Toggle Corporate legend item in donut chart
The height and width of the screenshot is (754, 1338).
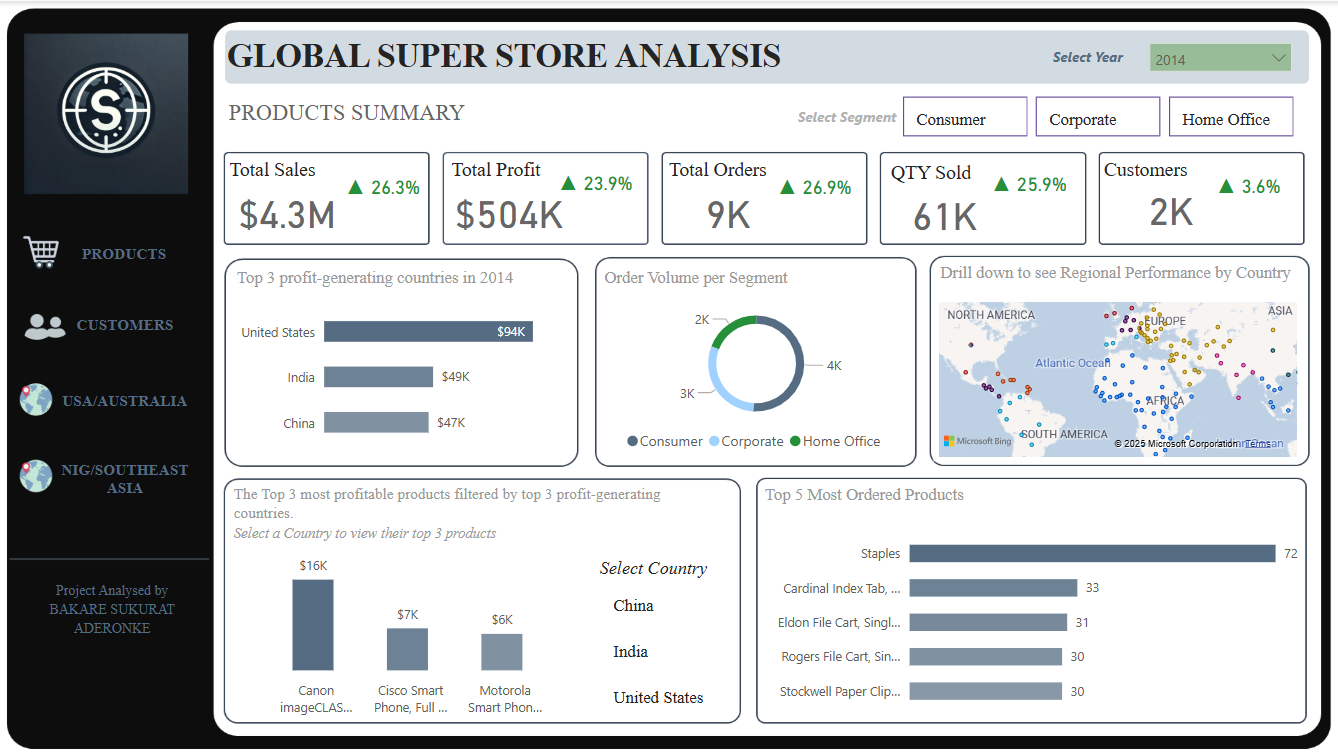[746, 441]
